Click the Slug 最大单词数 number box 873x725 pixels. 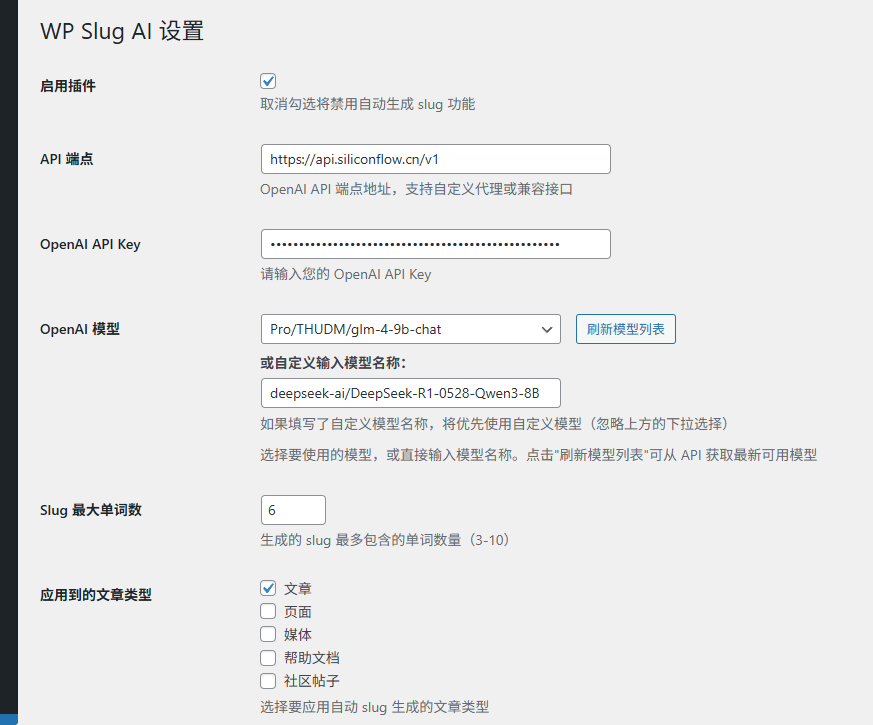click(x=293, y=509)
